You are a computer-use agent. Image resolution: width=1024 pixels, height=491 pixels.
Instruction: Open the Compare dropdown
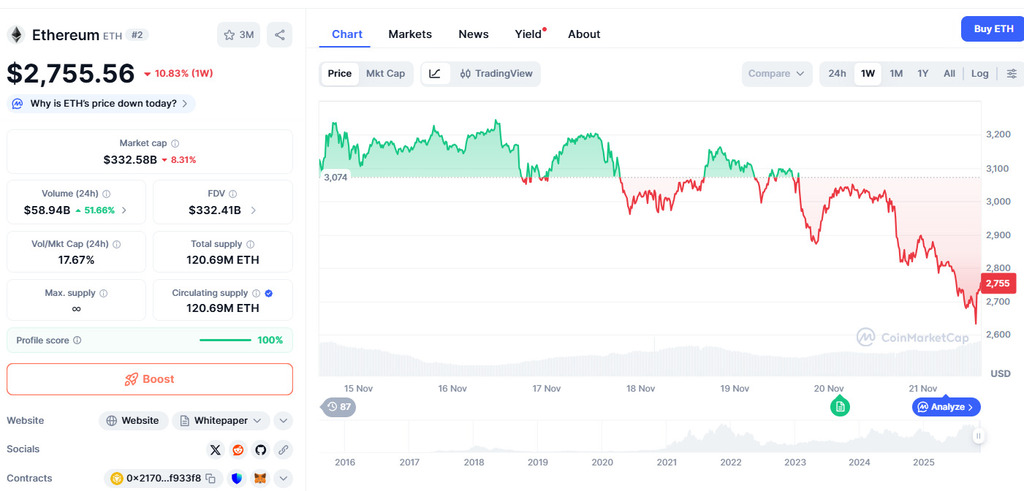(777, 73)
